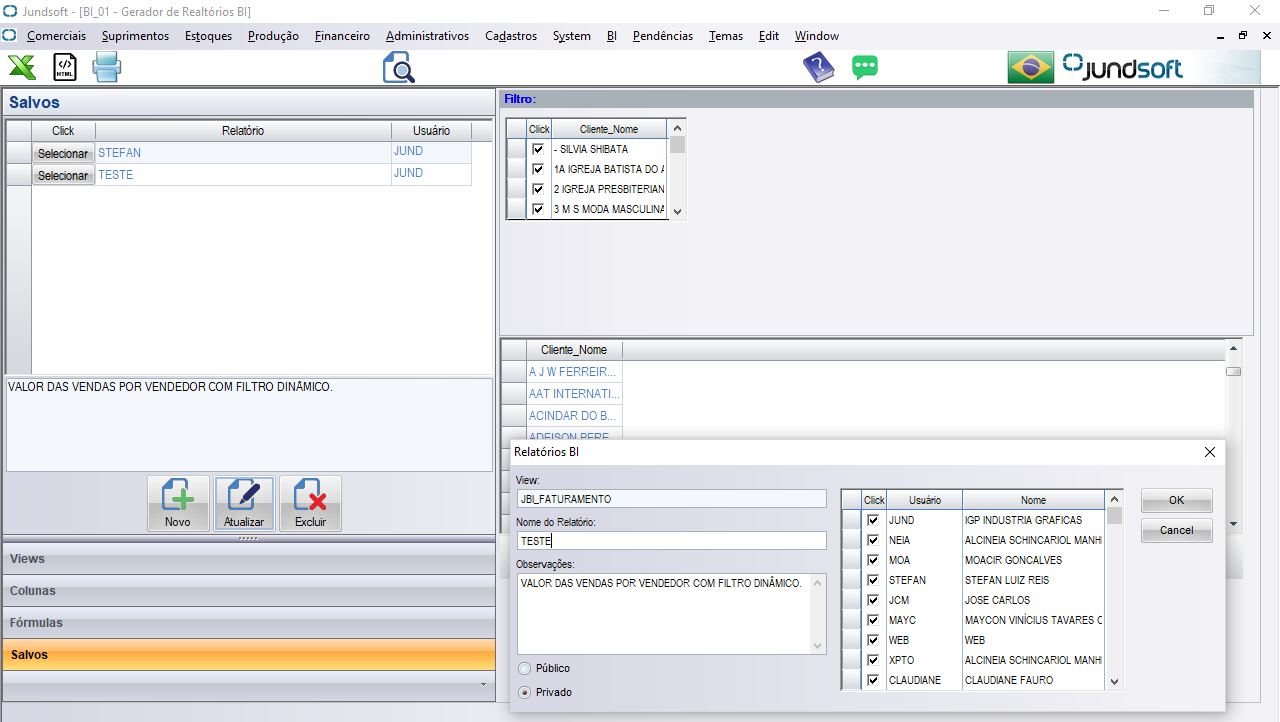
Task: Click the Brazil flag language icon
Action: point(1031,68)
